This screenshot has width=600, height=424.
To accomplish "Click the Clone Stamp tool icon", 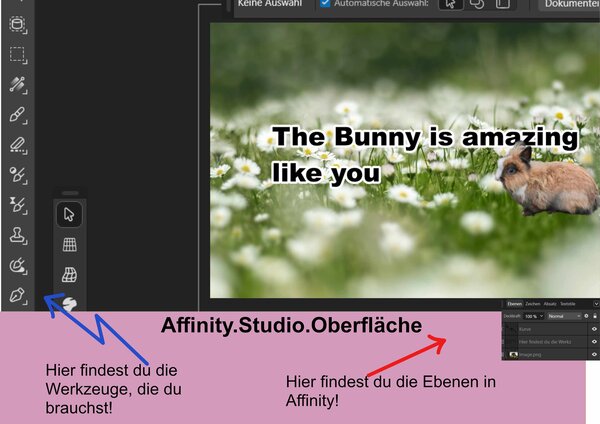I will coord(17,236).
